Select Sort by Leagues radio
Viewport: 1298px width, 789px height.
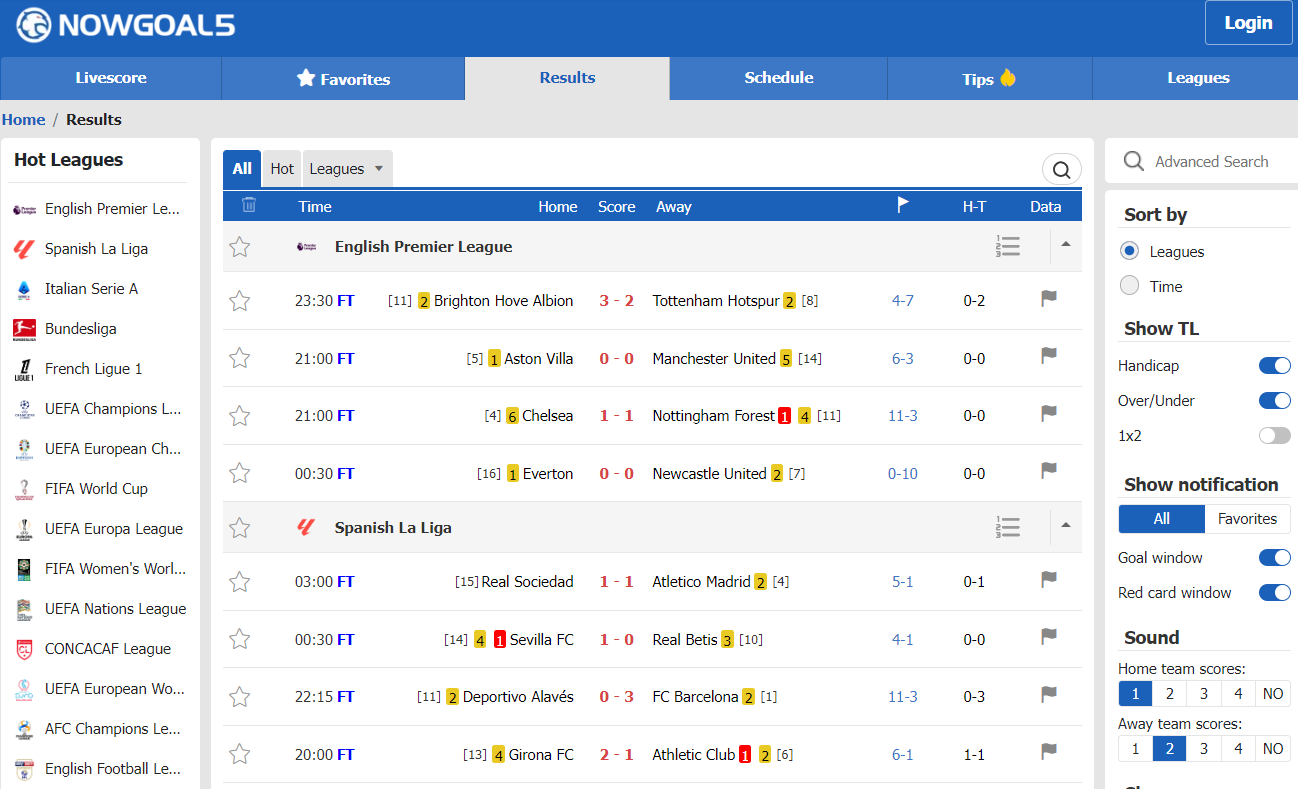[1130, 251]
